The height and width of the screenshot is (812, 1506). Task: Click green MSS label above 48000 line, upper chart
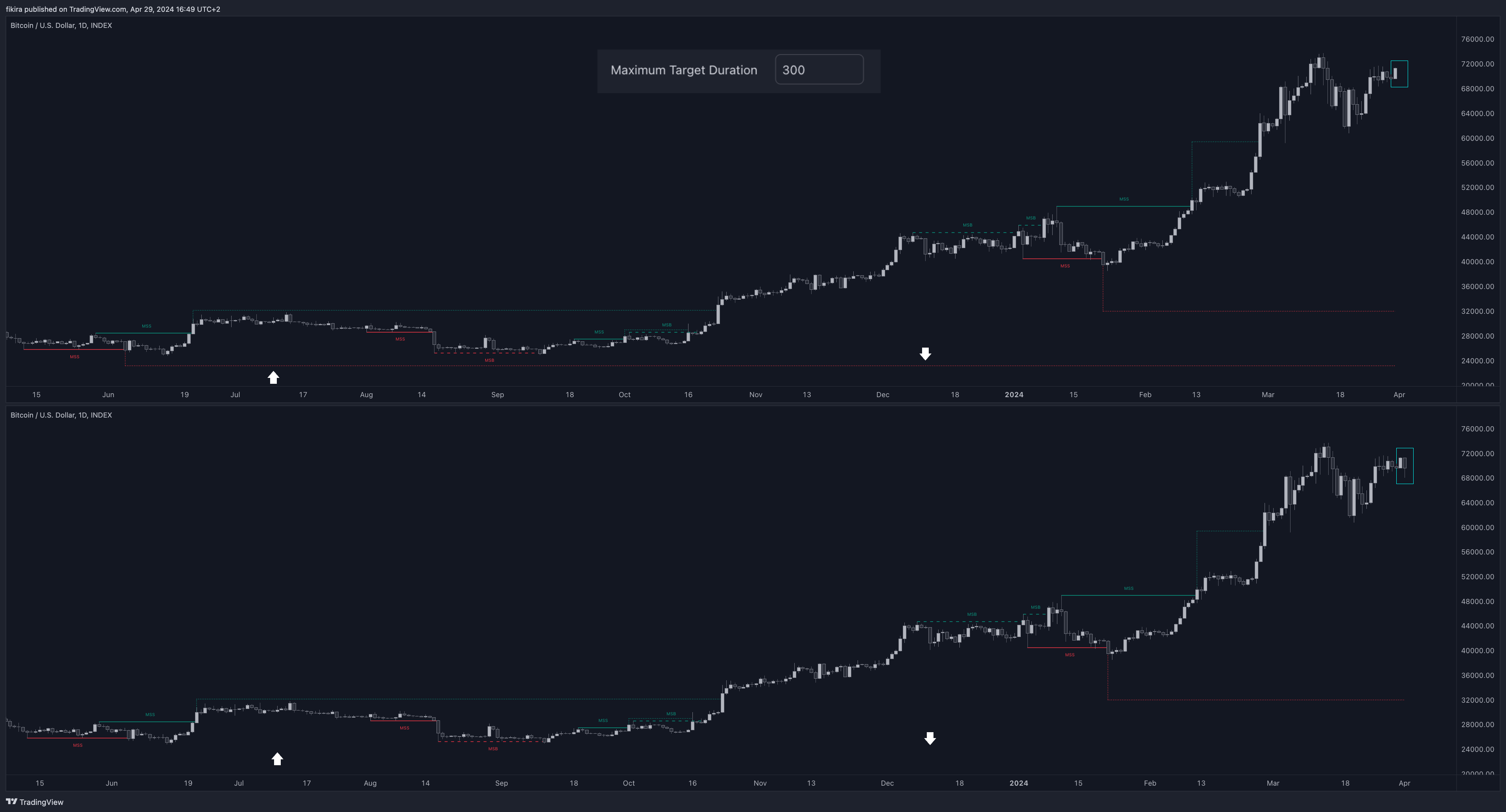coord(1124,199)
